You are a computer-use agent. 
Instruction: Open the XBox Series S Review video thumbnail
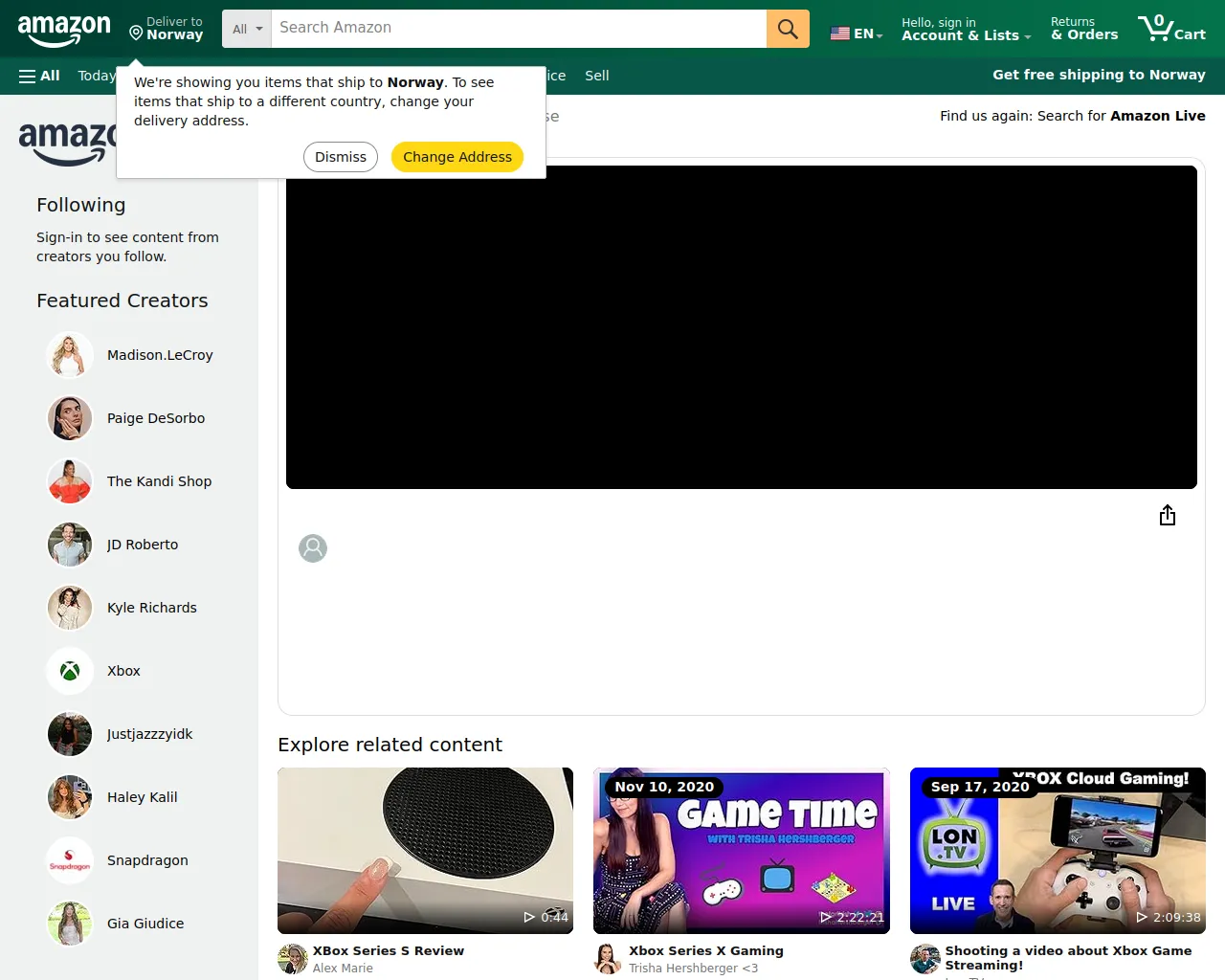coord(425,850)
